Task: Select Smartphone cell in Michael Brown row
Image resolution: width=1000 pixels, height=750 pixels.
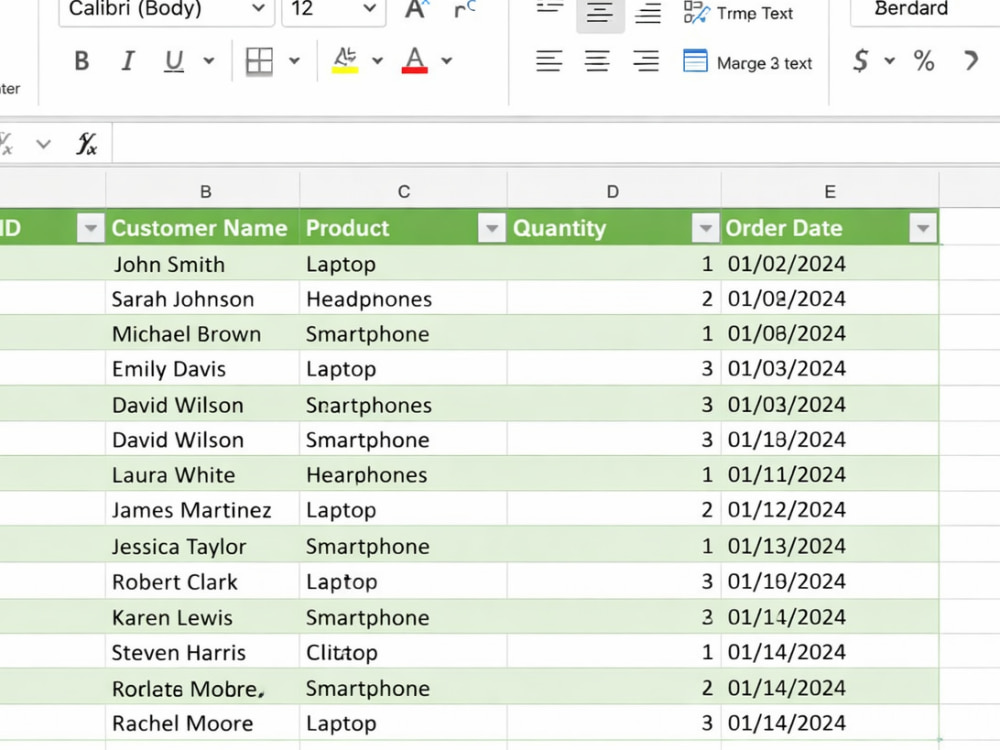Action: click(404, 334)
